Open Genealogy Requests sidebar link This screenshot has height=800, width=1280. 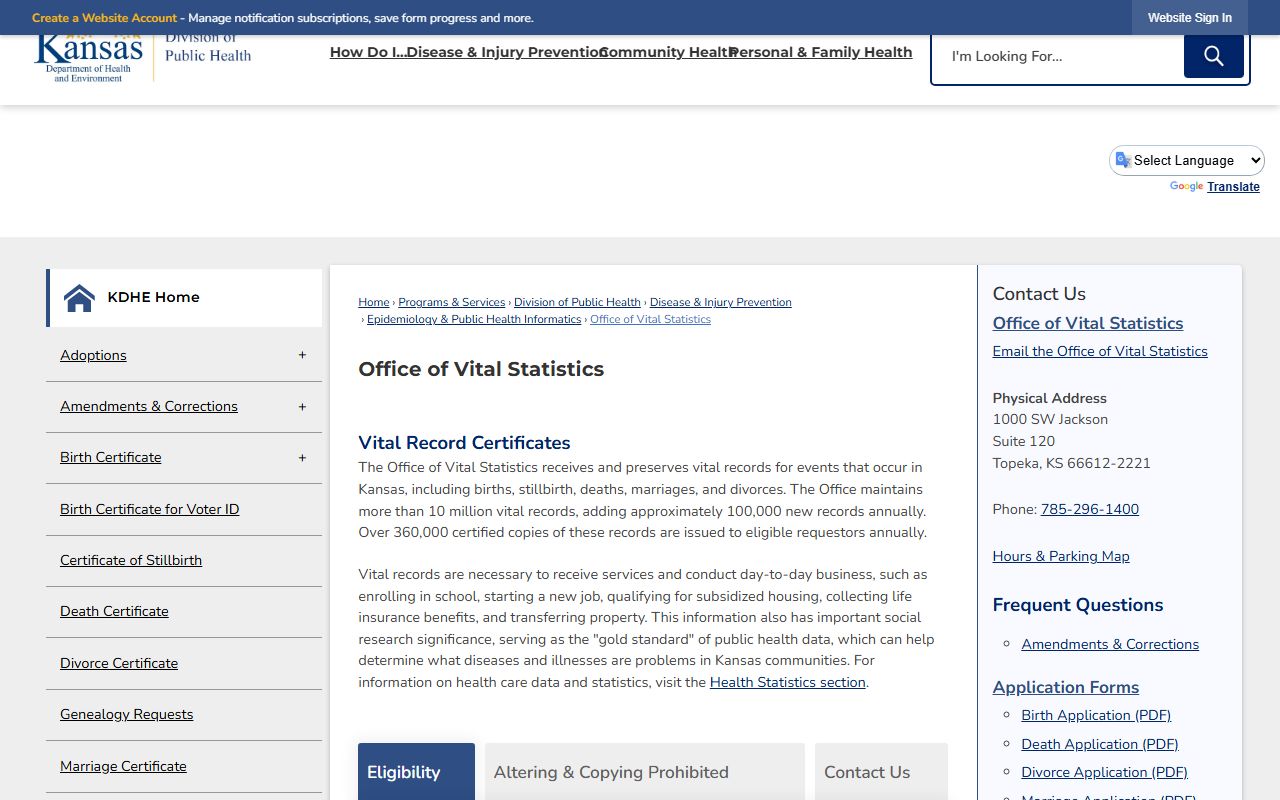126,714
